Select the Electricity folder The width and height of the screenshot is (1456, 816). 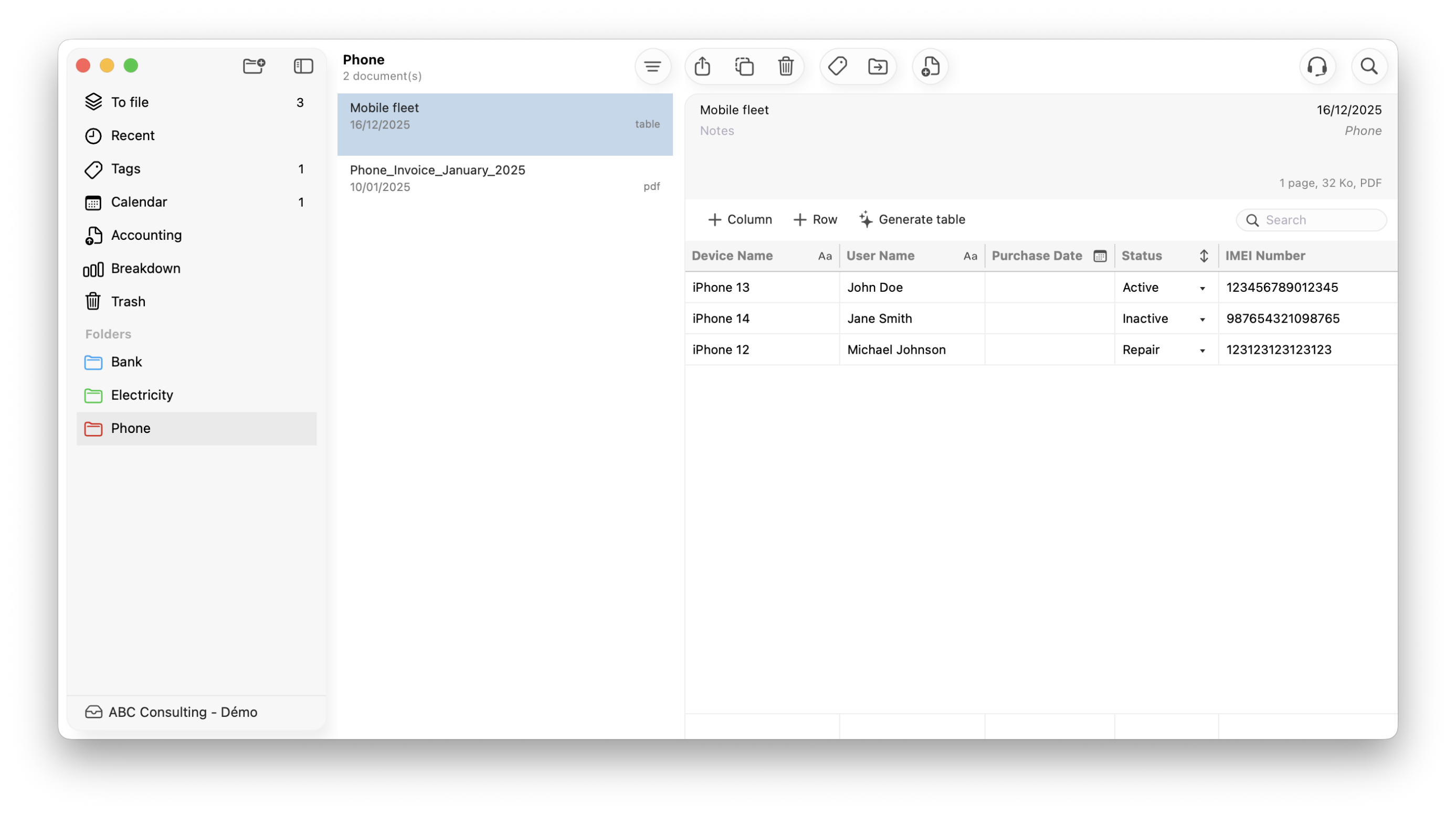(x=142, y=395)
